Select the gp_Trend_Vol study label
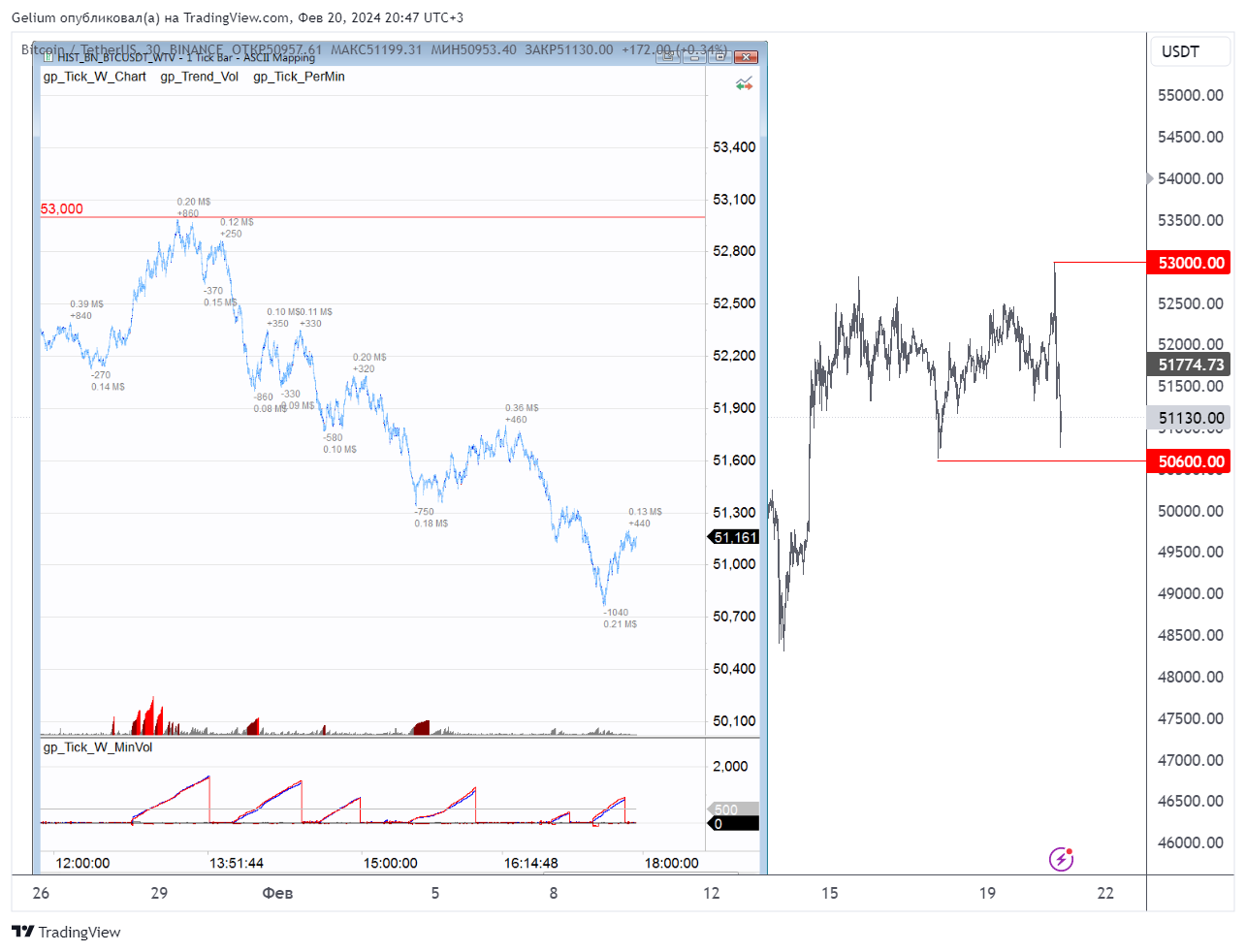Image resolution: width=1246 pixels, height=952 pixels. [x=199, y=77]
